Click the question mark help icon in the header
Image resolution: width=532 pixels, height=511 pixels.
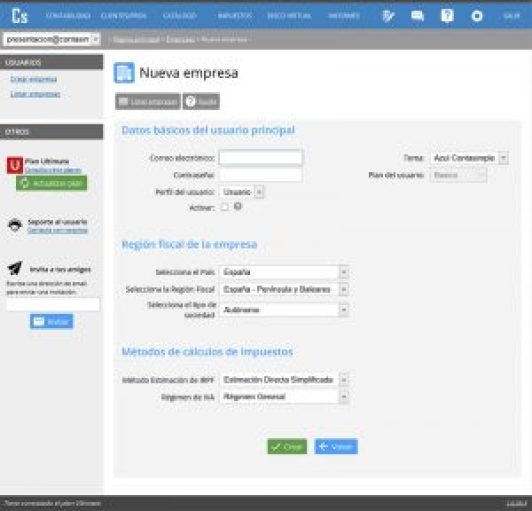click(x=447, y=16)
